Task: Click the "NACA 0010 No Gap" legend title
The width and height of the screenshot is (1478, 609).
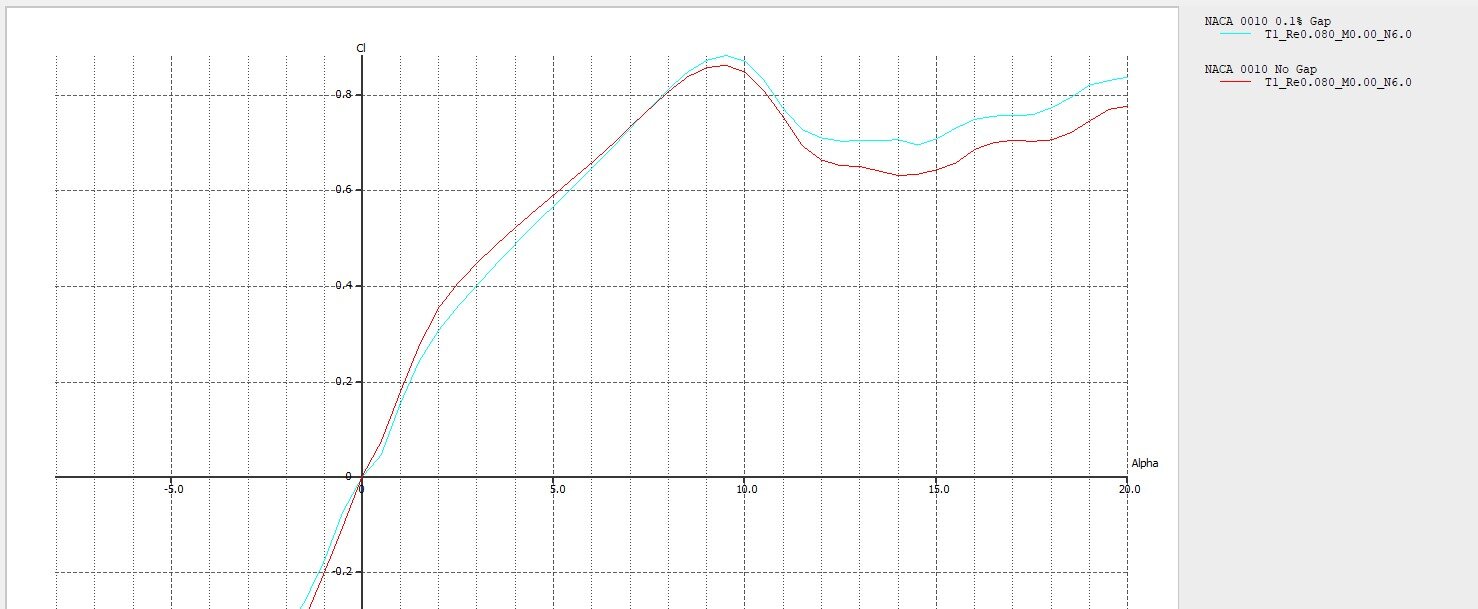Action: (x=1260, y=69)
